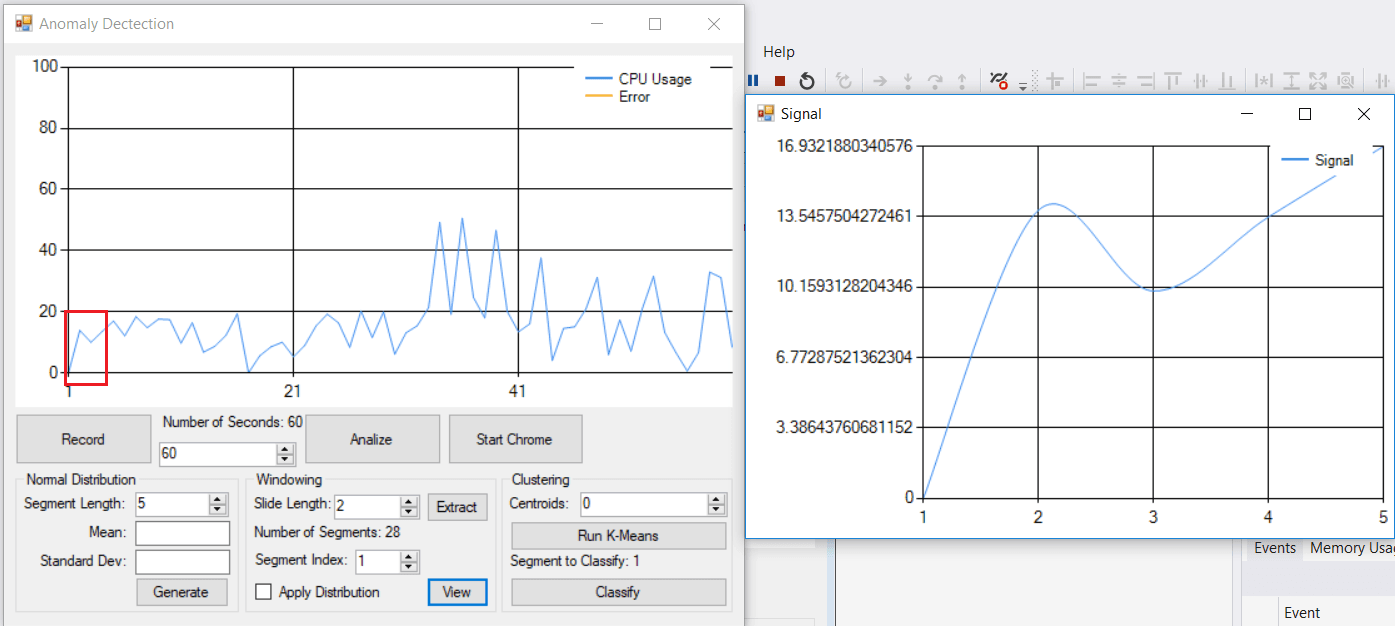The height and width of the screenshot is (626, 1395).
Task: Start recording with the Record button
Action: 83,439
